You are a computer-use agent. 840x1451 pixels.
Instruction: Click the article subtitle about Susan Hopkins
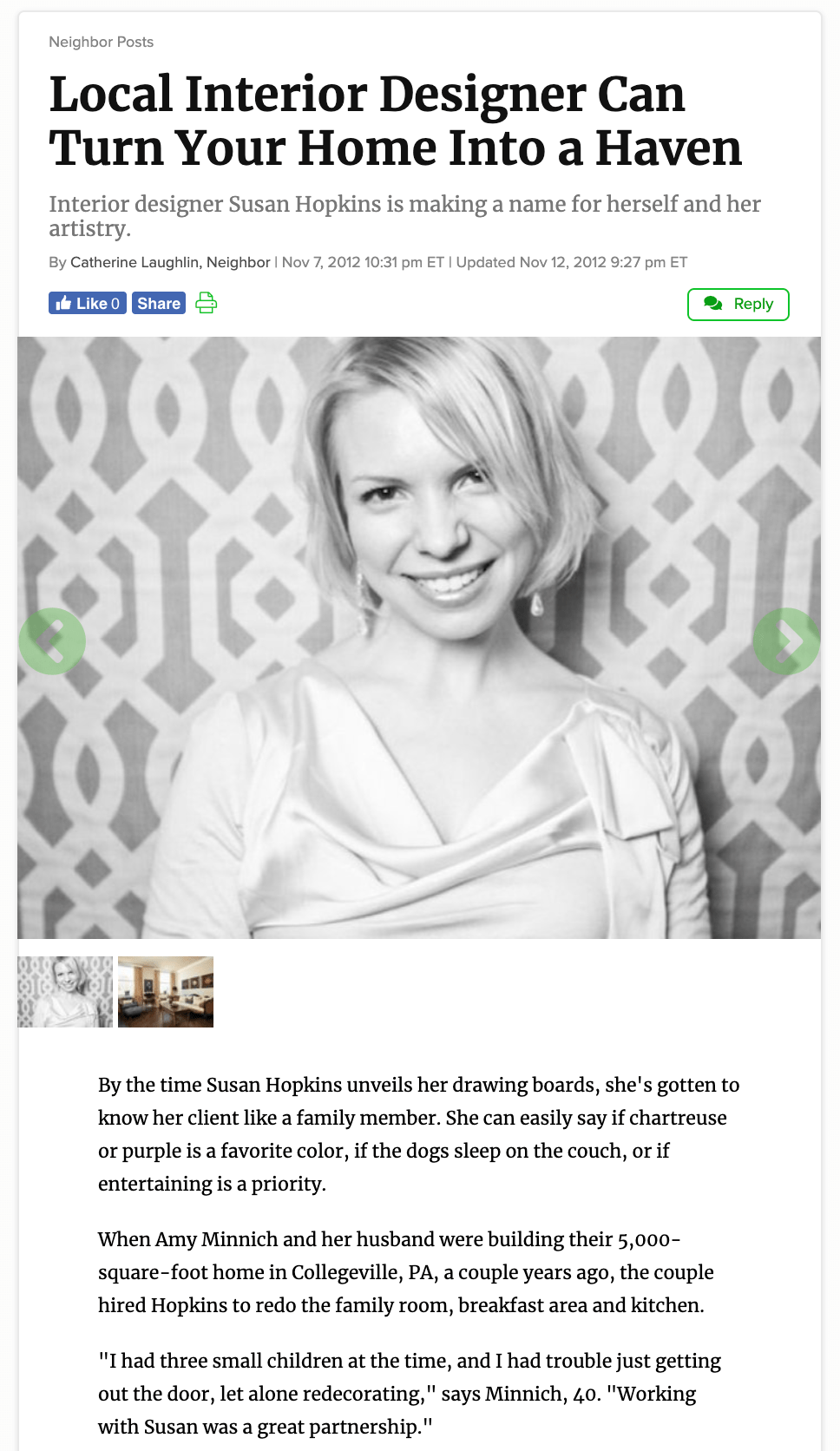click(404, 215)
